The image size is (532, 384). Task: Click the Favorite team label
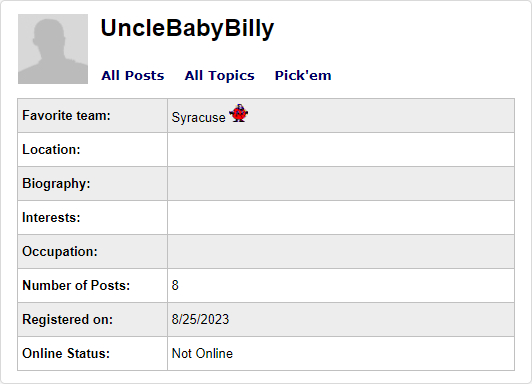click(x=66, y=116)
